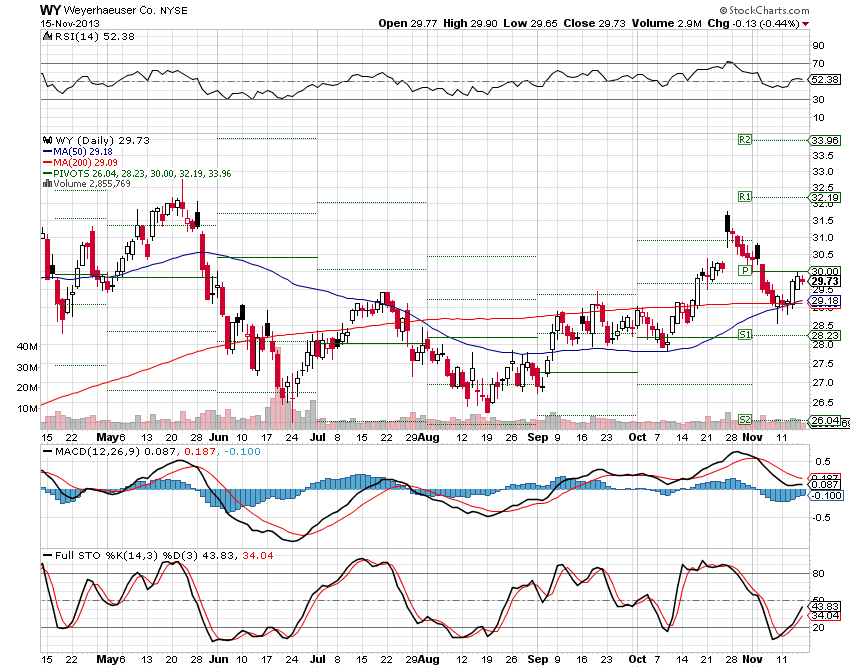Click Jun on date axis below Stochastic panel
The width and height of the screenshot is (850, 668).
pyautogui.click(x=218, y=659)
